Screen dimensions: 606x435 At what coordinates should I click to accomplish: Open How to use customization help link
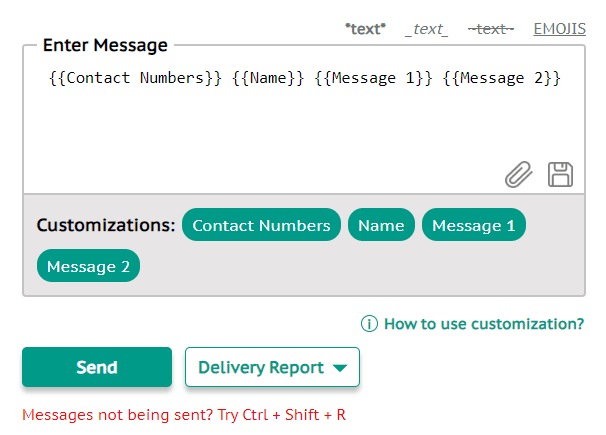484,324
